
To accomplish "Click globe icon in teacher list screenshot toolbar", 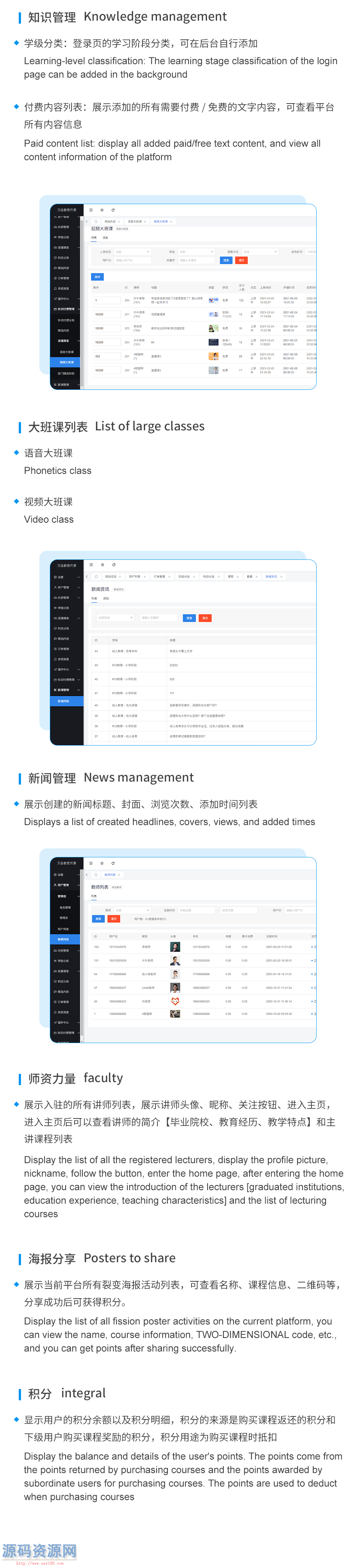I will [102, 863].
